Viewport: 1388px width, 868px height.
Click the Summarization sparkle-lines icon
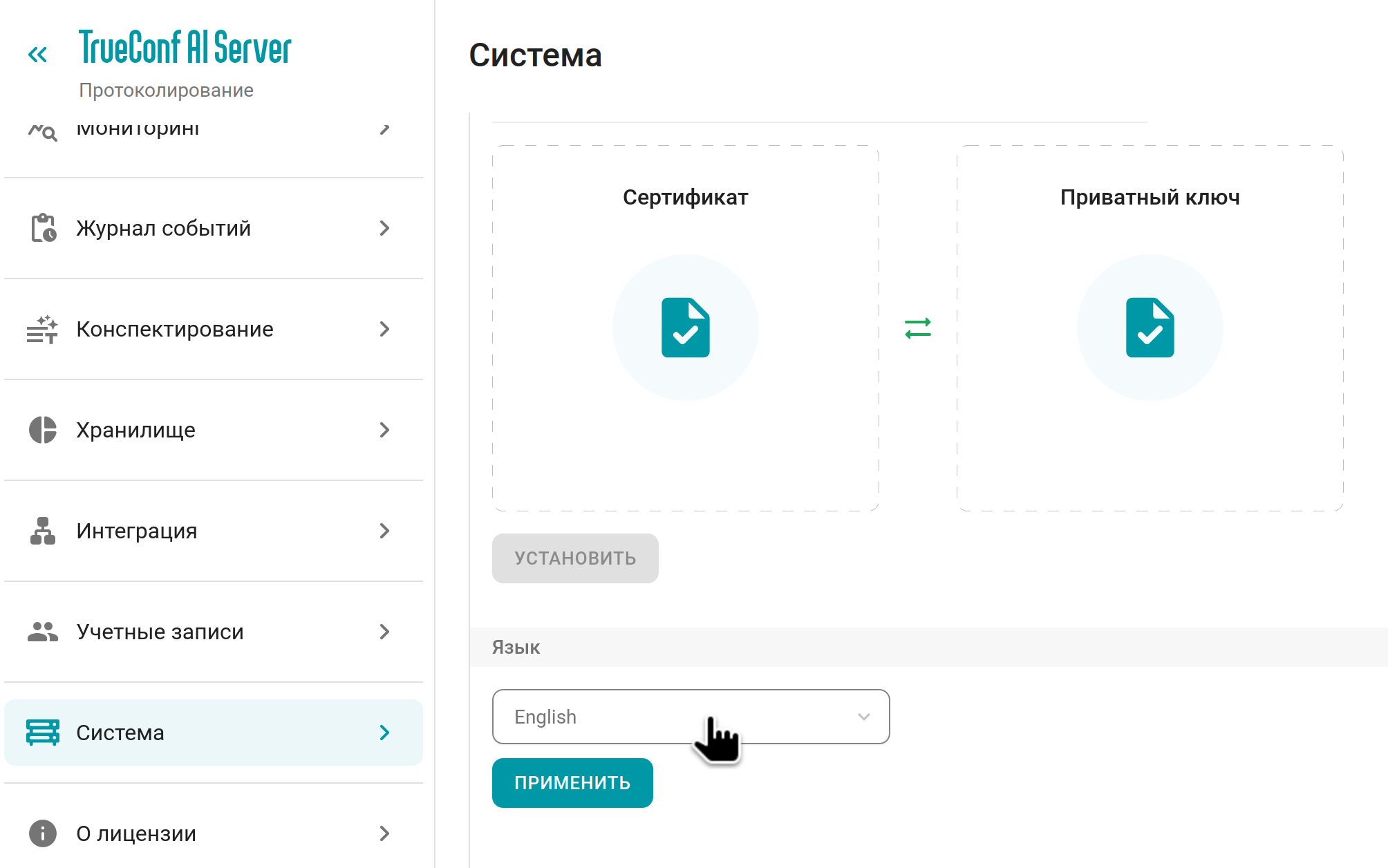(x=43, y=329)
